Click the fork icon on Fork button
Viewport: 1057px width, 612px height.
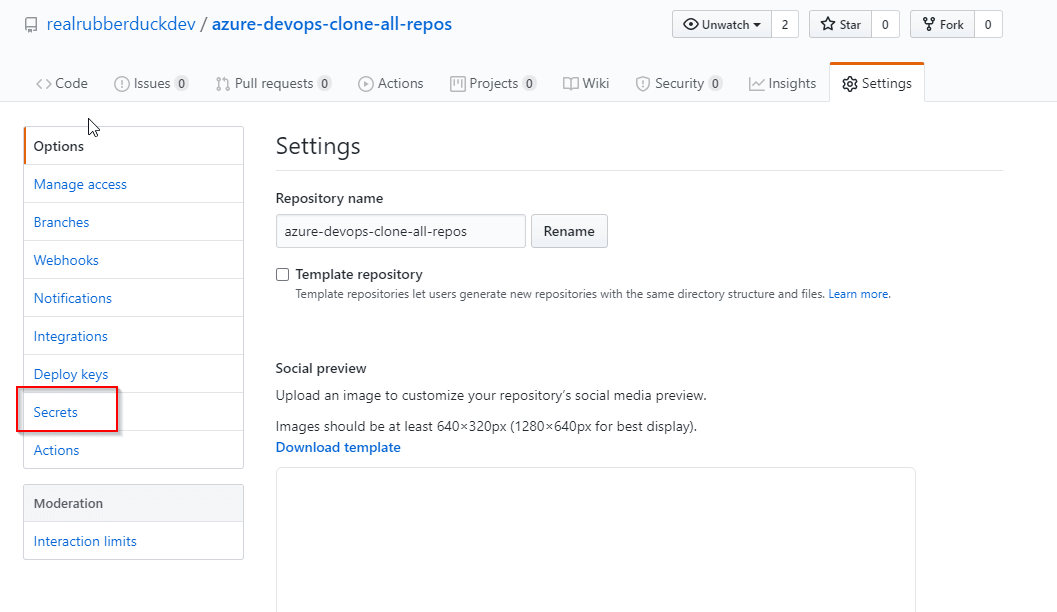(929, 24)
